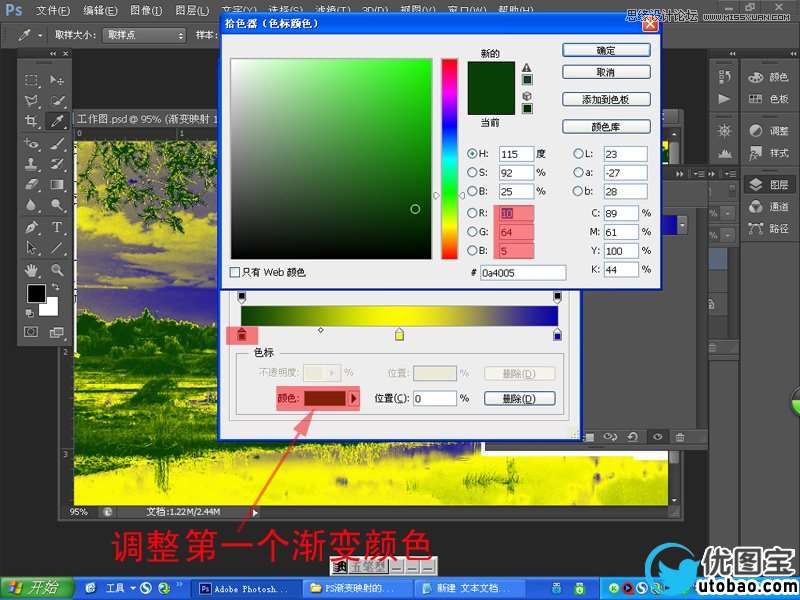
Task: Expand the collapsed toolbox double arrows
Action: tap(53, 53)
